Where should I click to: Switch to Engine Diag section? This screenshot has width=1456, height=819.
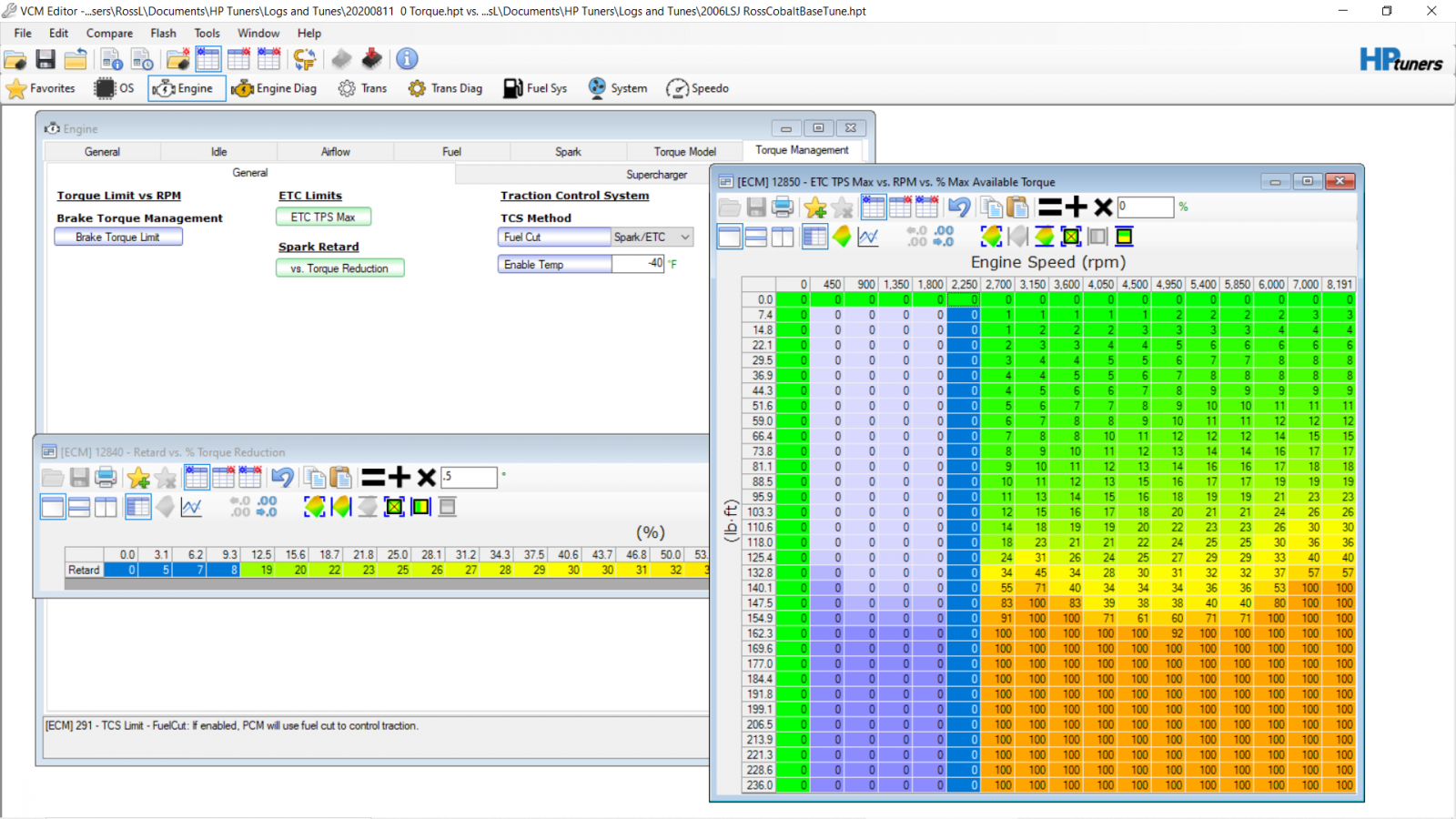point(274,88)
